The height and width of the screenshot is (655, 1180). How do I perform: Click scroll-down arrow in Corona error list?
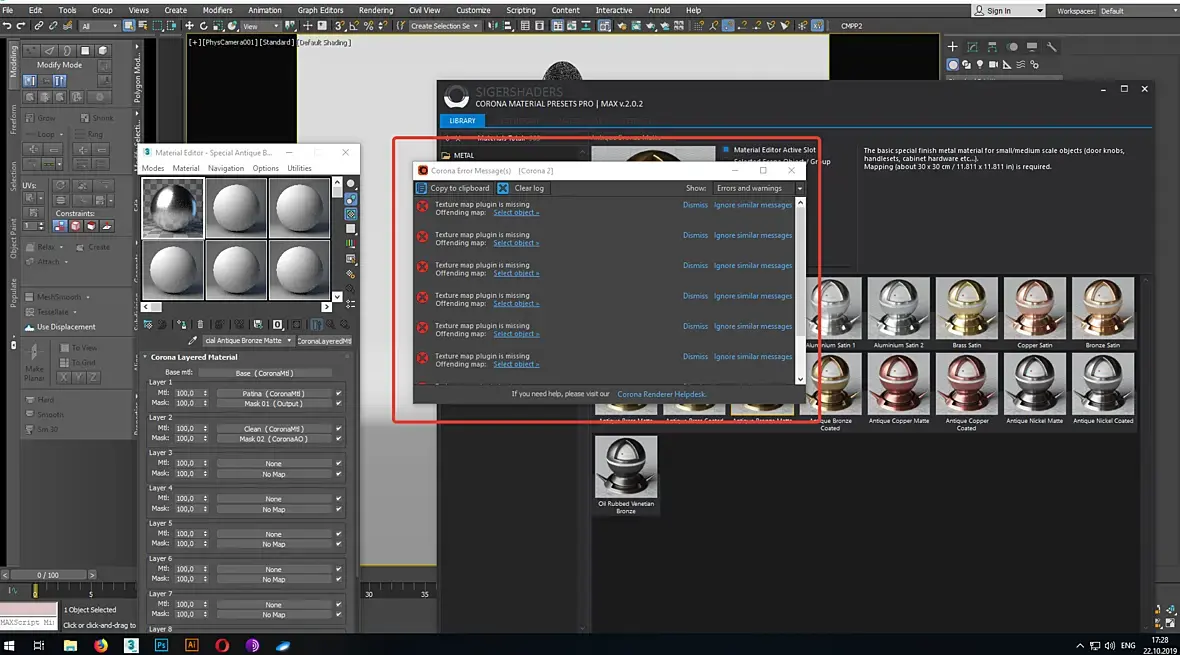pos(800,379)
